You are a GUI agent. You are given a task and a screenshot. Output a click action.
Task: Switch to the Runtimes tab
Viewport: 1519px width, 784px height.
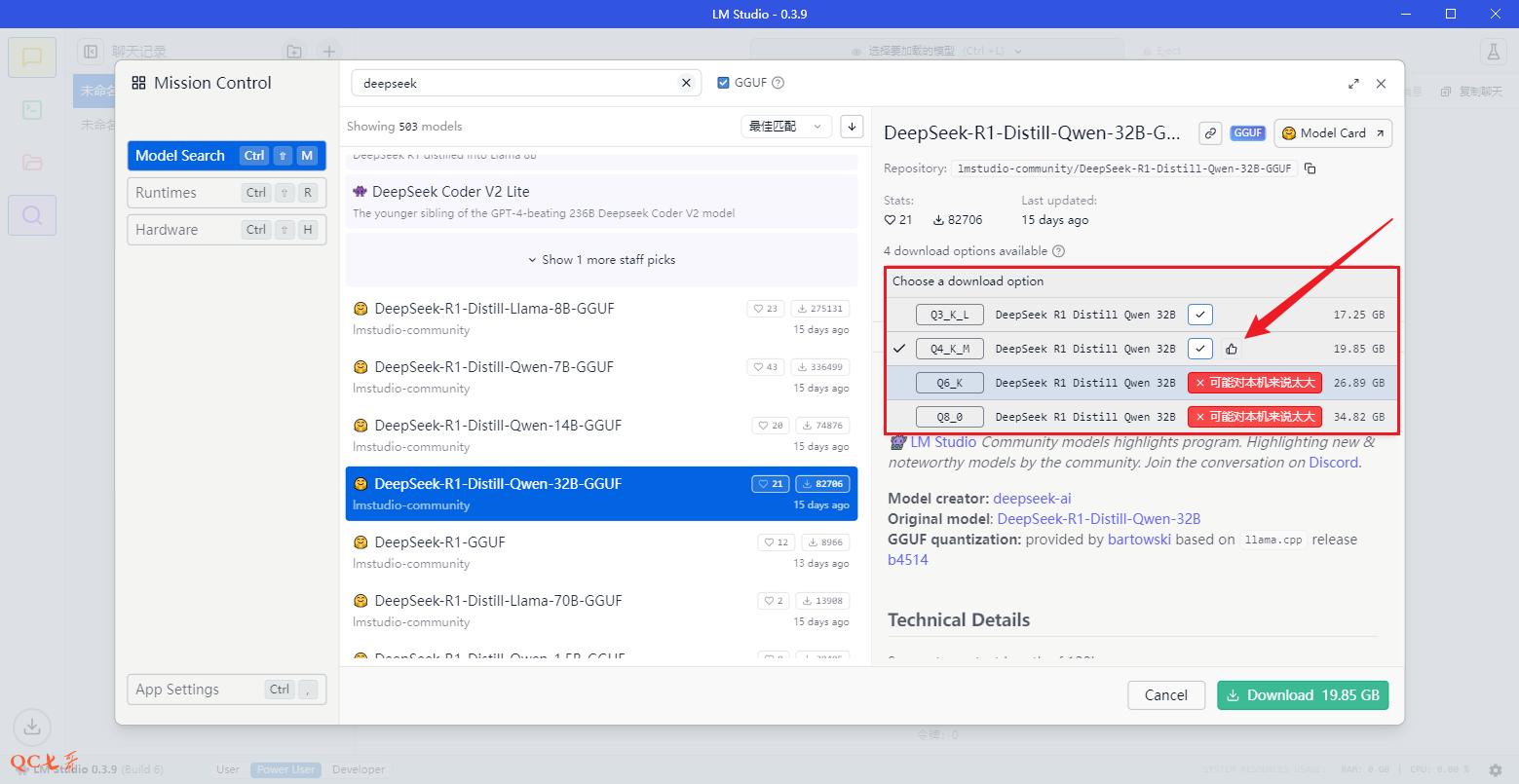coord(226,193)
